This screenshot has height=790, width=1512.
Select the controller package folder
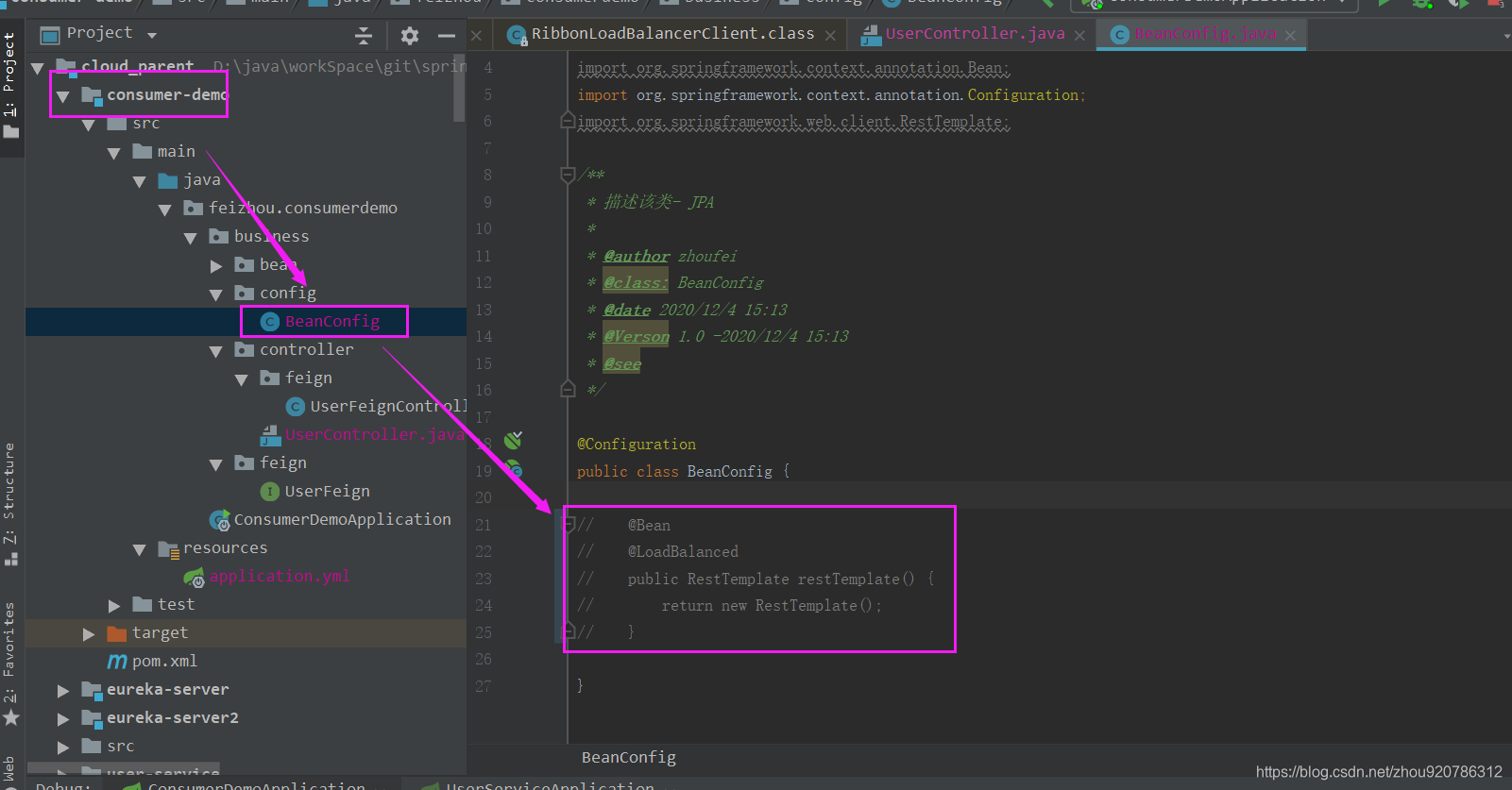coord(307,349)
